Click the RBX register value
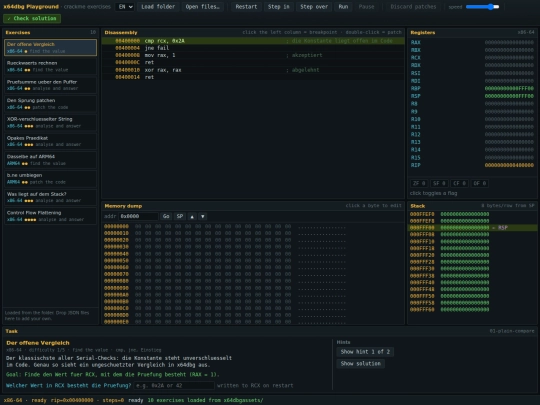 509,50
